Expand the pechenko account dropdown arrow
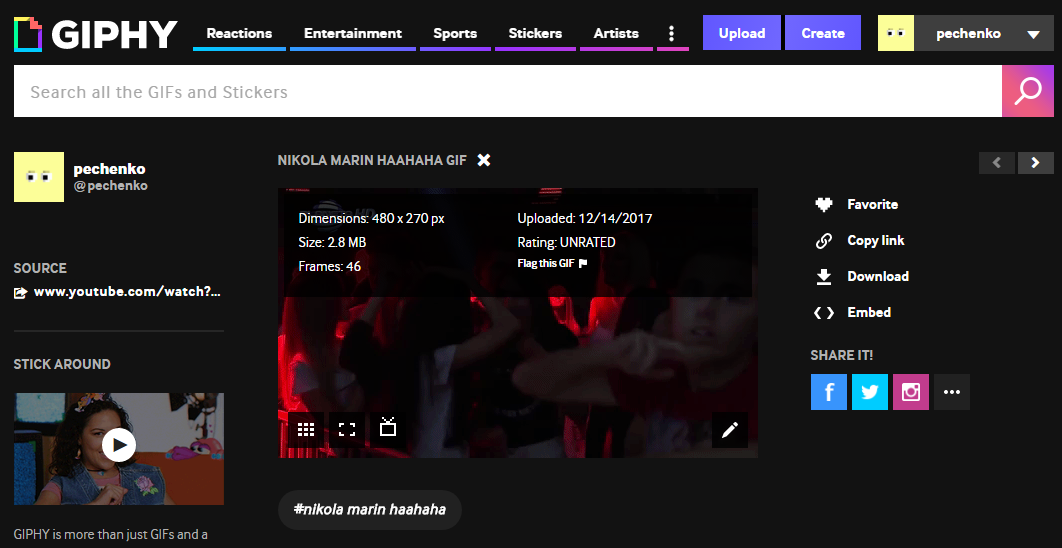Viewport: 1062px width, 548px height. 1033,34
